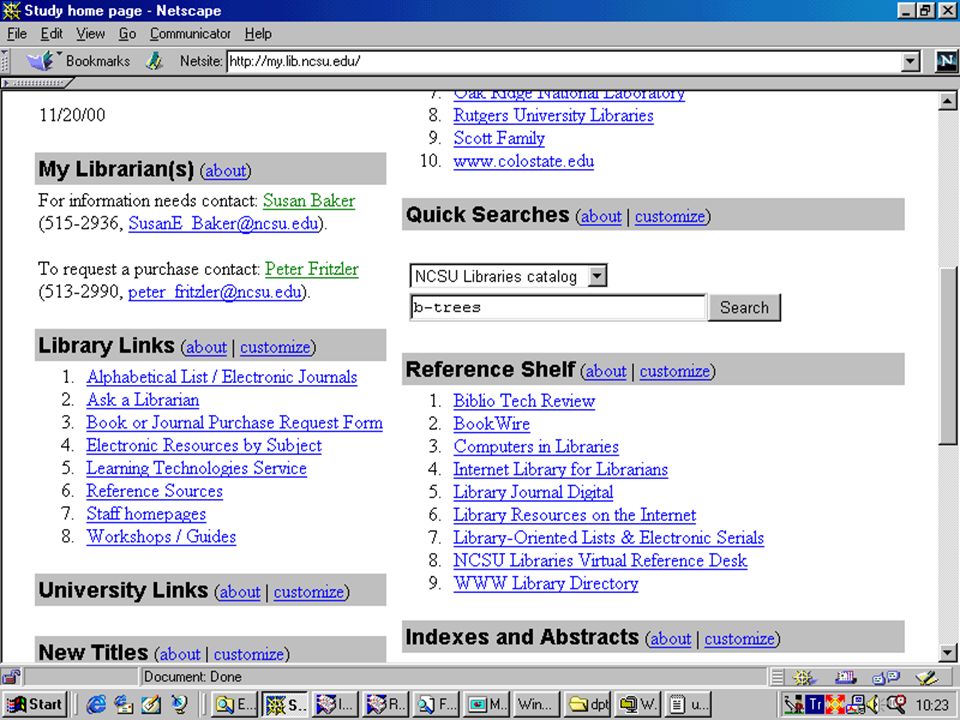Click the vertical scrollbar thumb

947,356
